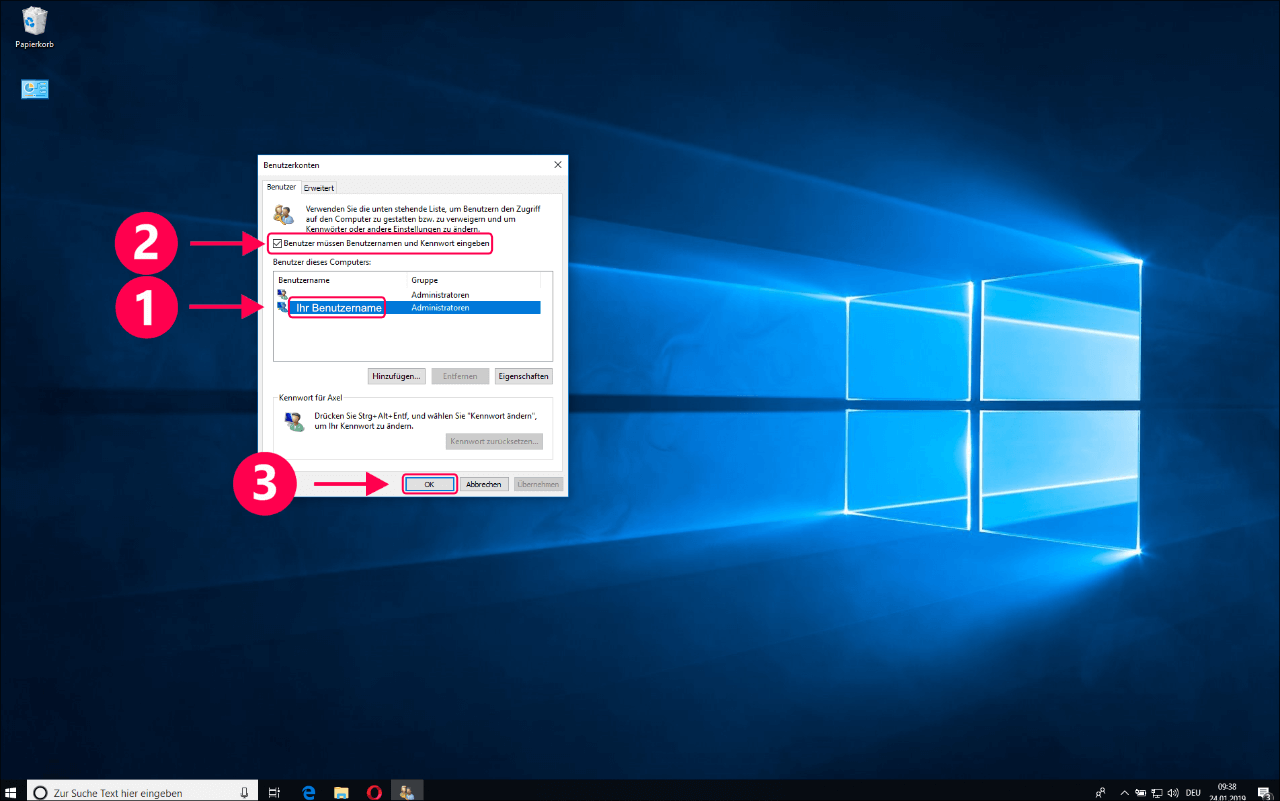Open network status tray icon

(1158, 792)
